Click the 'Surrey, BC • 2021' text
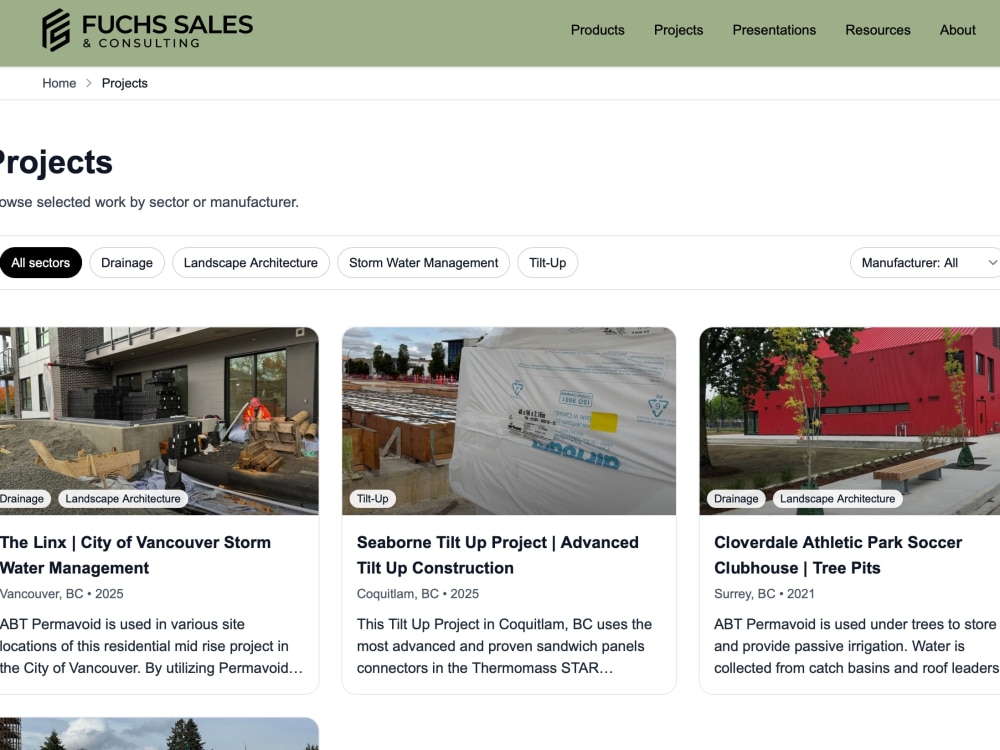 pyautogui.click(x=764, y=594)
